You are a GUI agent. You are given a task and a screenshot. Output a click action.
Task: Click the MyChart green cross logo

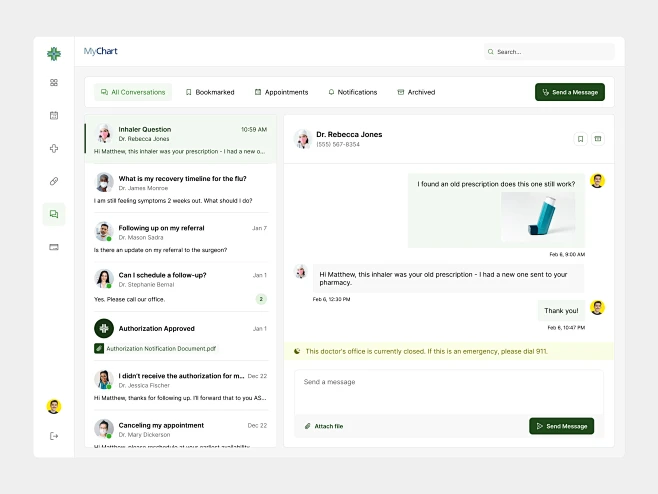pos(54,53)
